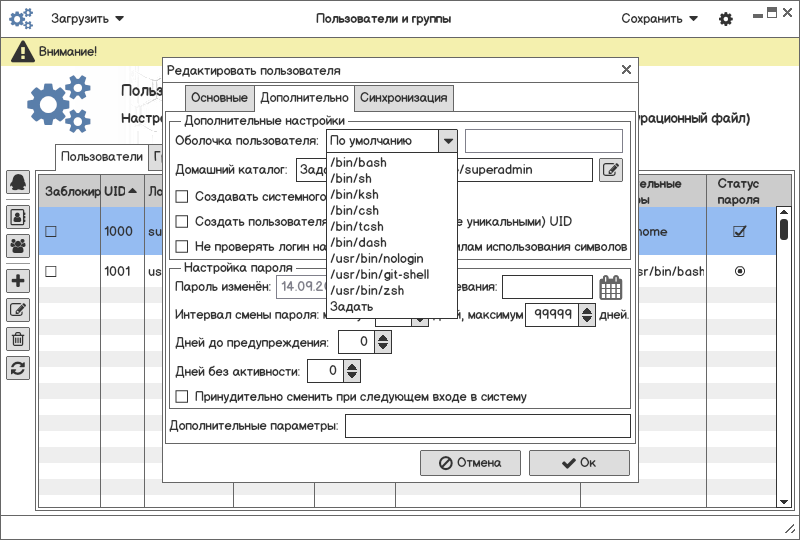Open calendar picker for expiration date
The height and width of the screenshot is (540, 800).
pos(610,287)
